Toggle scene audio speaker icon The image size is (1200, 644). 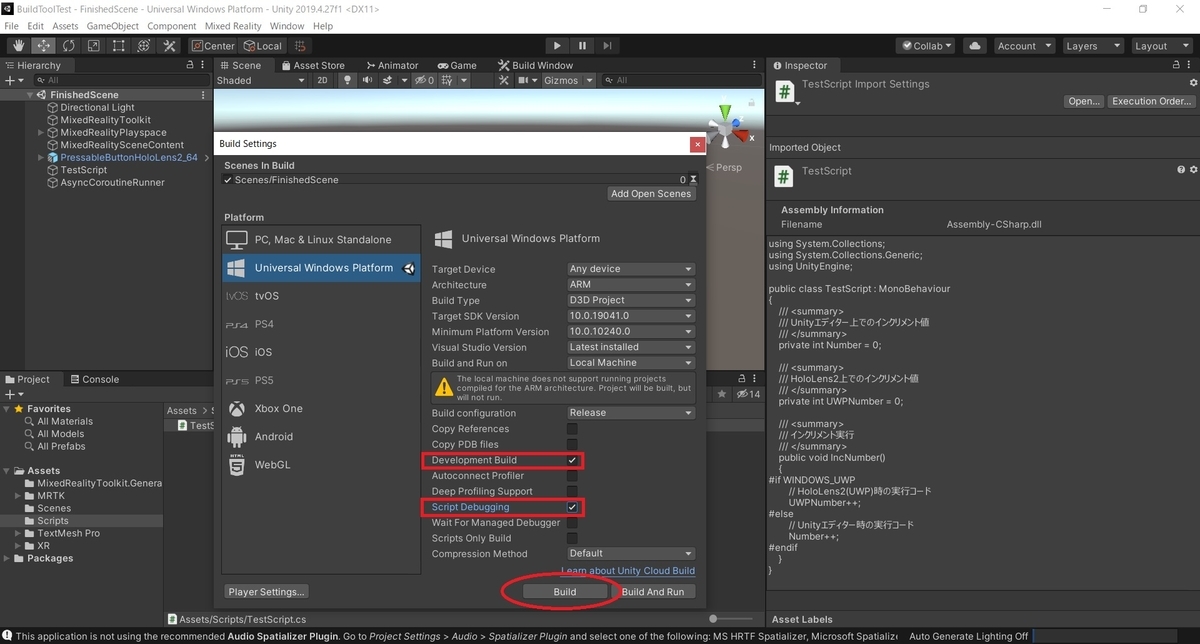(x=369, y=80)
